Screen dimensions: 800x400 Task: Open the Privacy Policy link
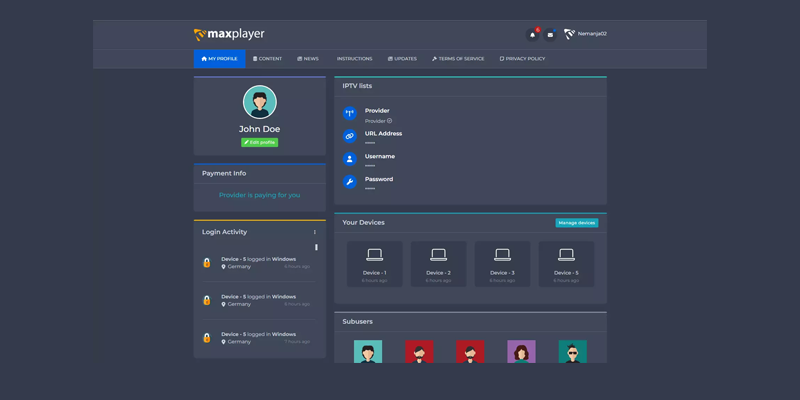pyautogui.click(x=522, y=59)
